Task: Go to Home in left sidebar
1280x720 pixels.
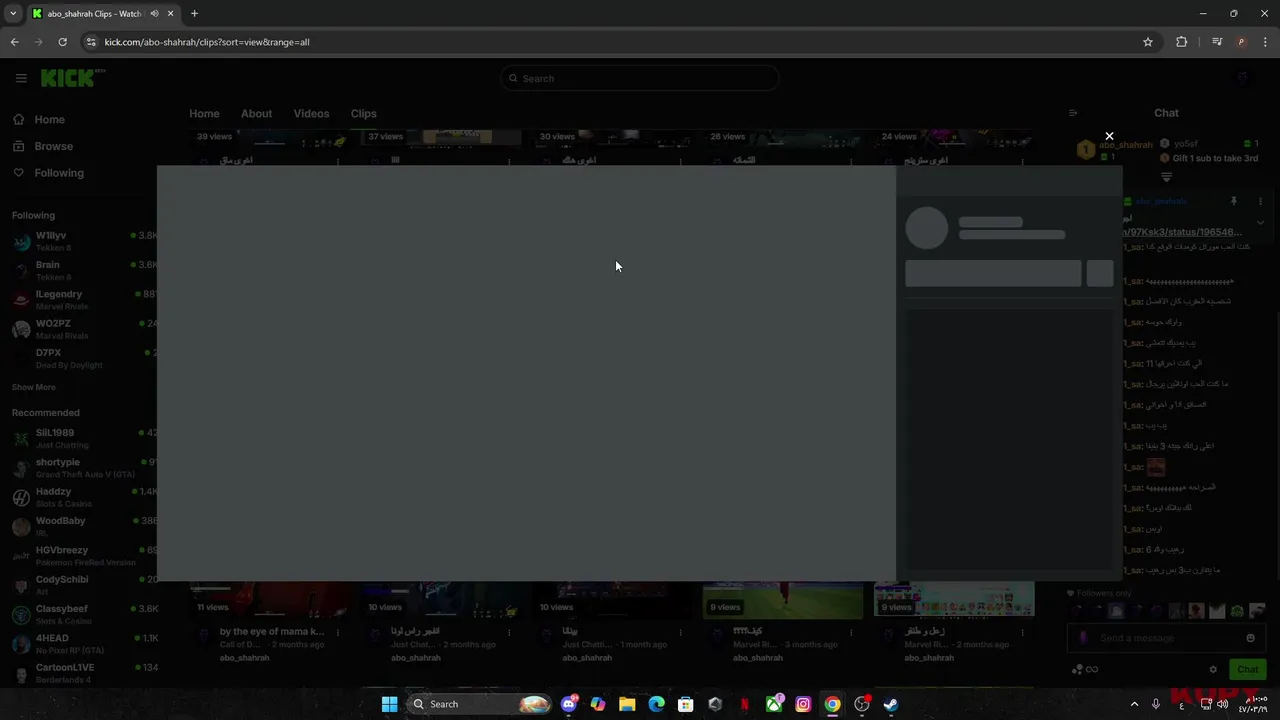Action: coord(40,120)
